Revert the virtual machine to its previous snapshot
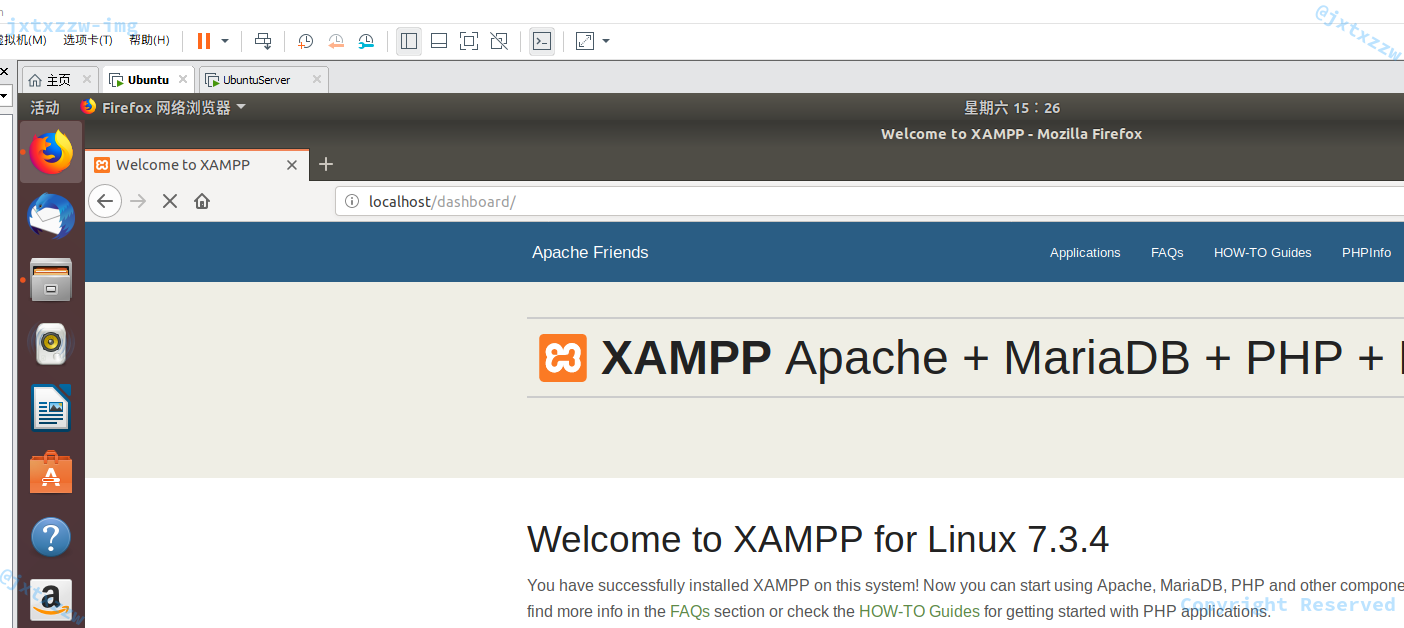Screen dimensions: 1404x628 336,41
